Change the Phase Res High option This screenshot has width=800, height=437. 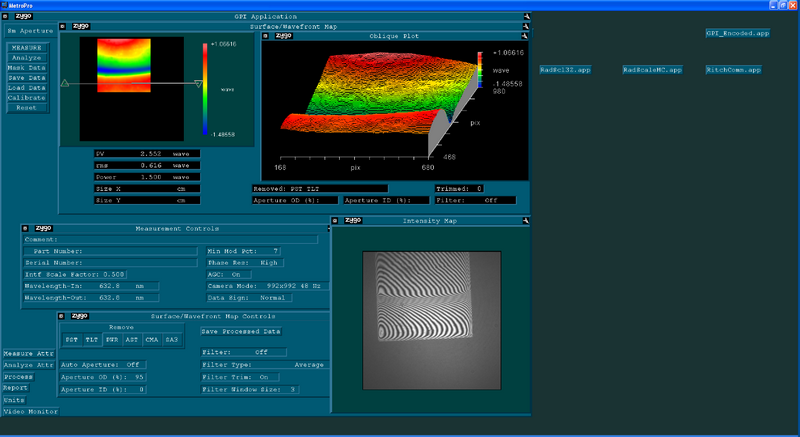[245, 263]
